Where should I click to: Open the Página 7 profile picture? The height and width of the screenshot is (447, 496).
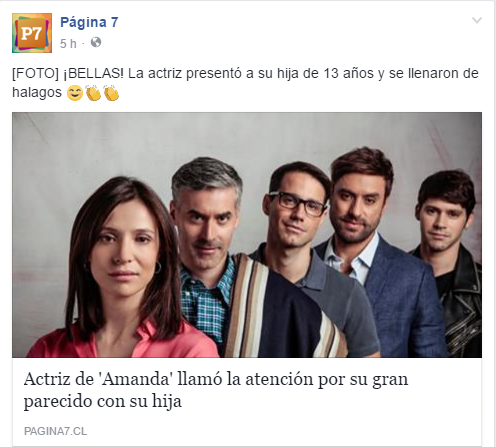tap(32, 33)
